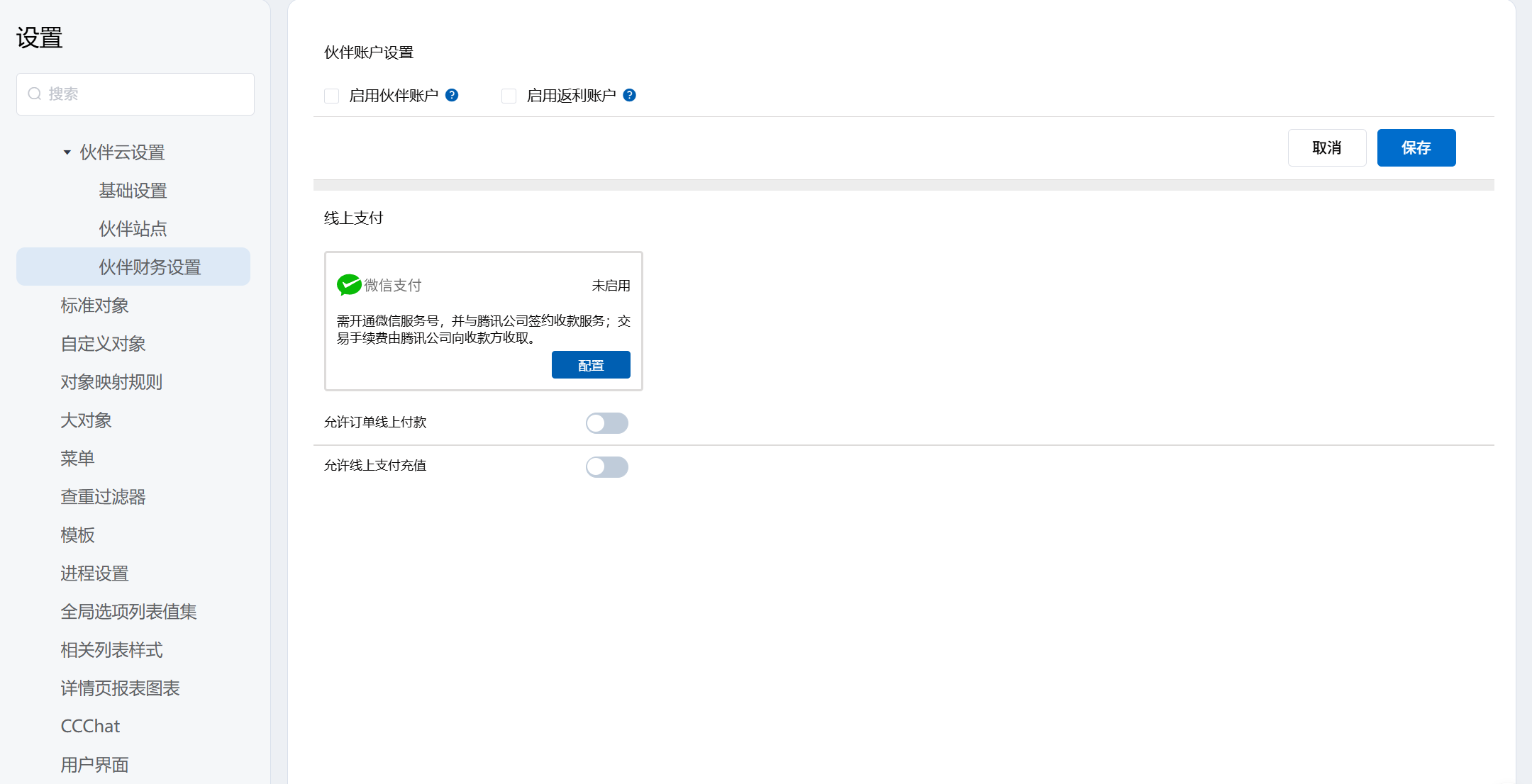Turn on 允许线上支付充值 switch
Image resolution: width=1532 pixels, height=784 pixels.
pyautogui.click(x=606, y=466)
